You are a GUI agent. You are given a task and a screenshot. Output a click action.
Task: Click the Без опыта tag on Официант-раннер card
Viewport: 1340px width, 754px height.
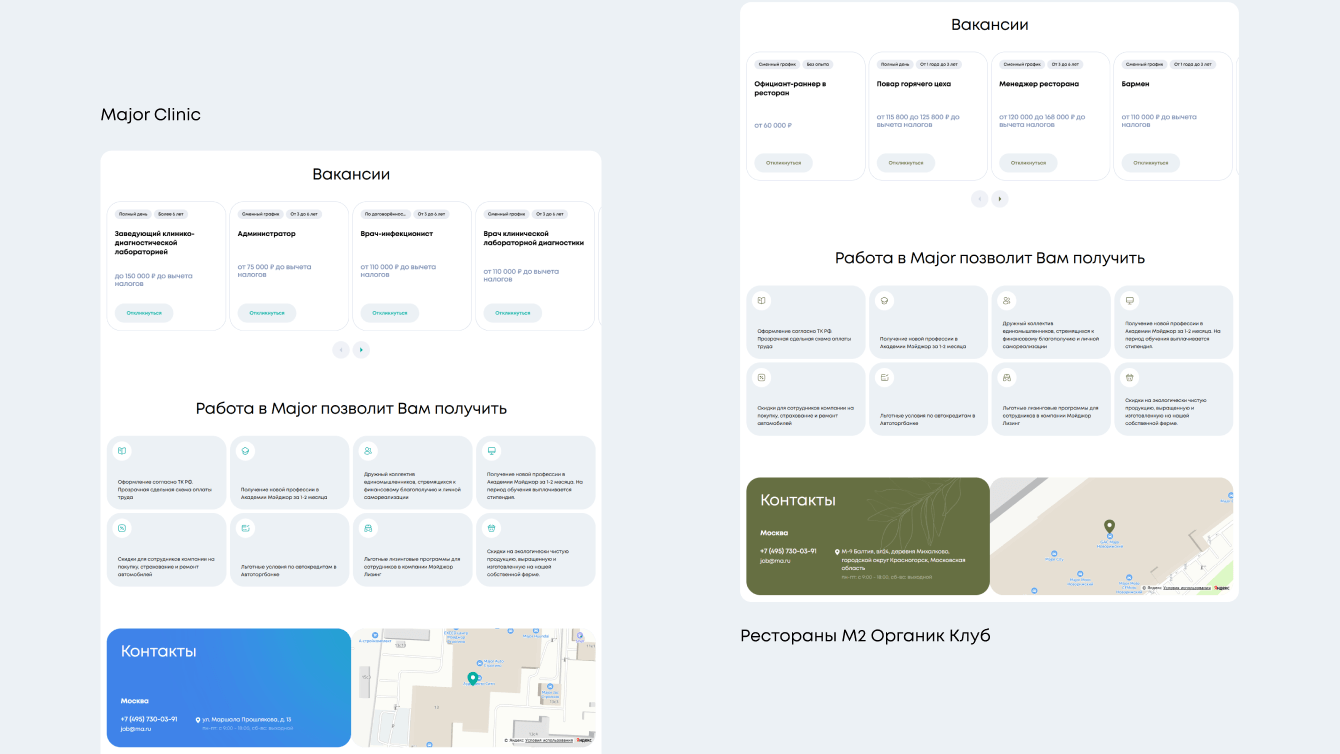pyautogui.click(x=818, y=64)
